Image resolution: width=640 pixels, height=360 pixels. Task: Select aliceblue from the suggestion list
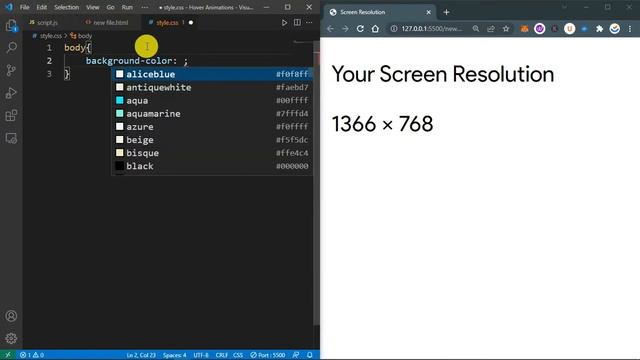(x=212, y=74)
